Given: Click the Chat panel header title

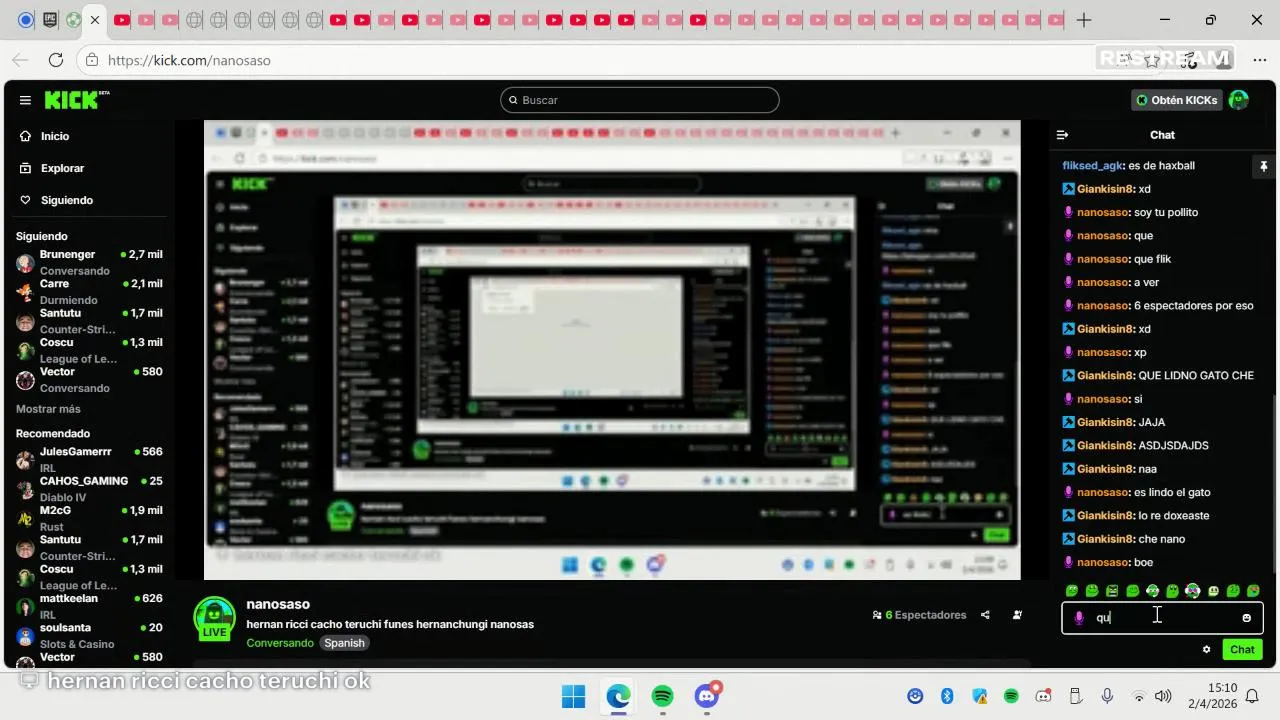Looking at the screenshot, I should [x=1162, y=135].
